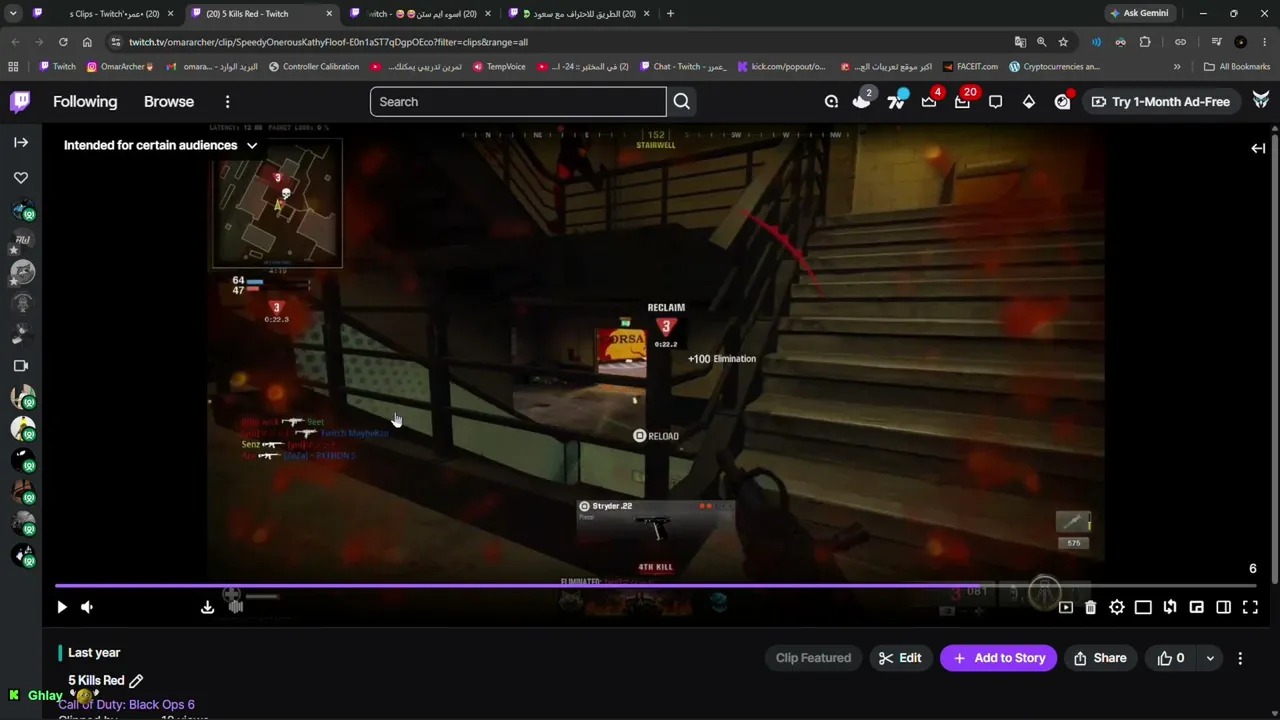Switch to the Clips - Twitch browser tab
Screen dimensions: 1280x720
[x=105, y=14]
